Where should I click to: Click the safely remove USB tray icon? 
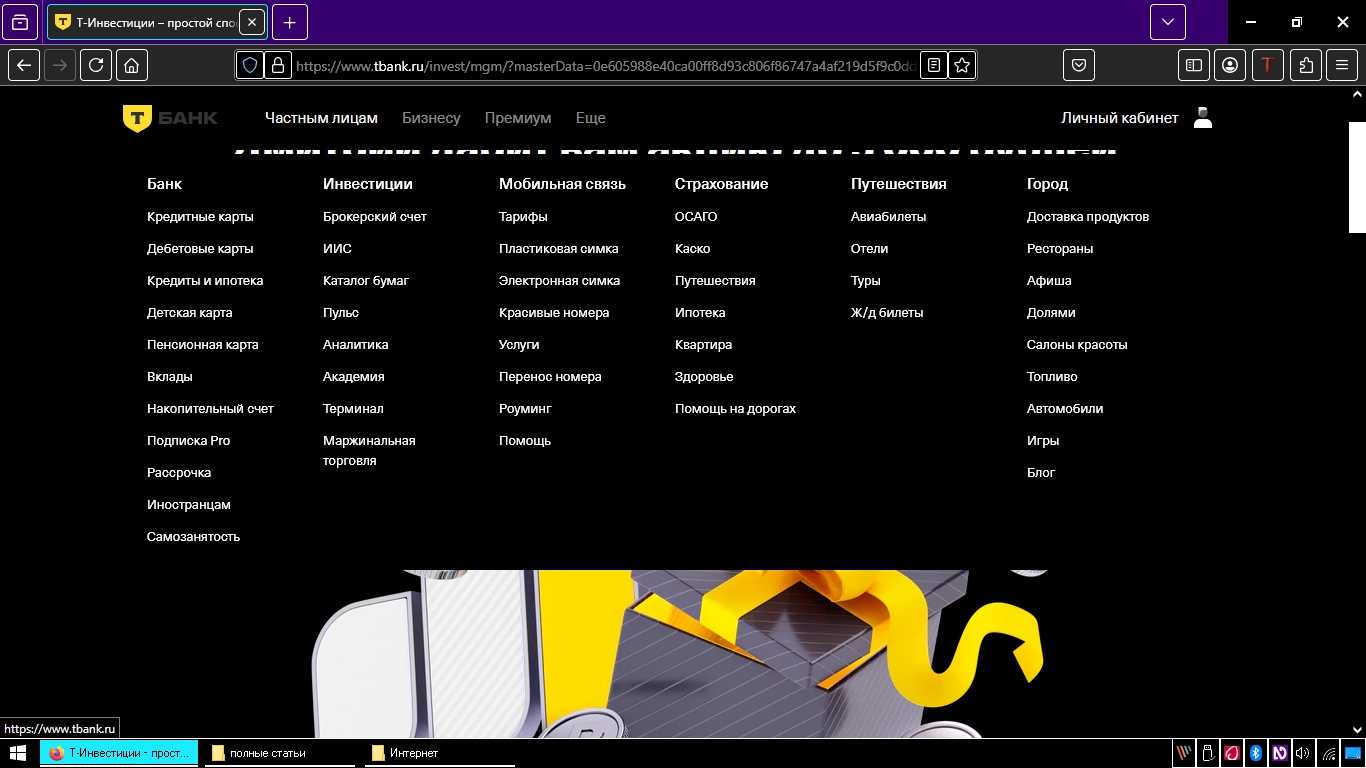tap(1208, 753)
